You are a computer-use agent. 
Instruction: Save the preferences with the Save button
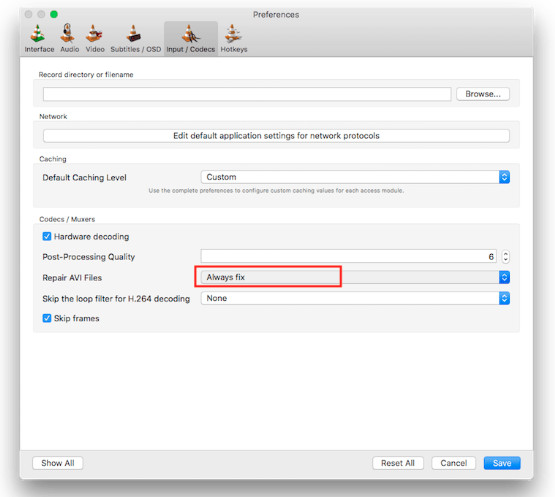tap(502, 463)
